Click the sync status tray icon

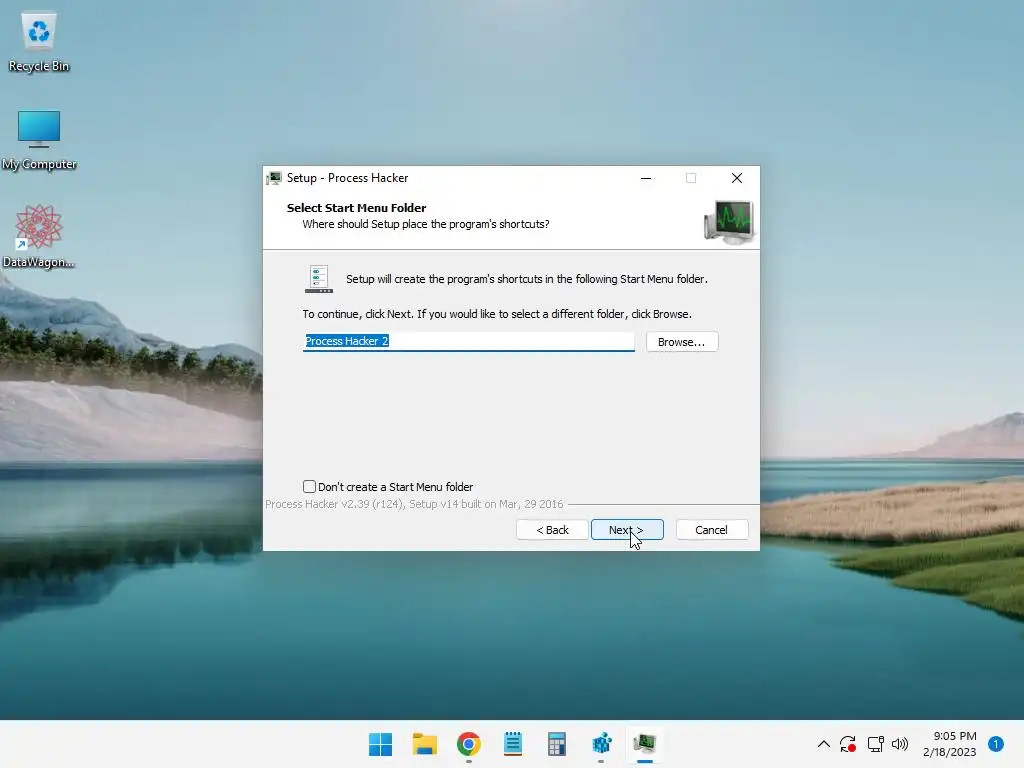[848, 744]
